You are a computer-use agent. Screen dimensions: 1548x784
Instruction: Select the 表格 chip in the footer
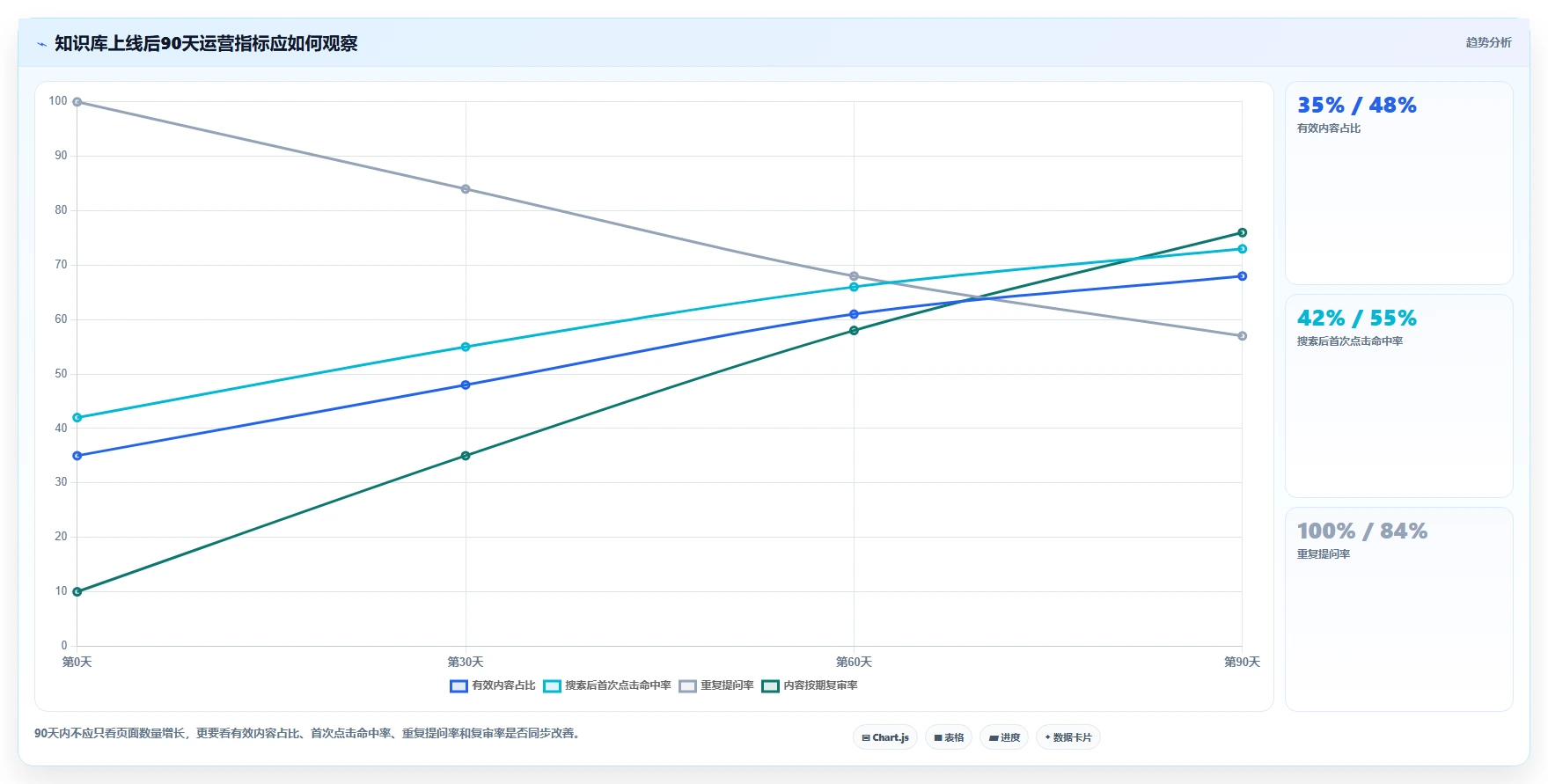pos(949,737)
